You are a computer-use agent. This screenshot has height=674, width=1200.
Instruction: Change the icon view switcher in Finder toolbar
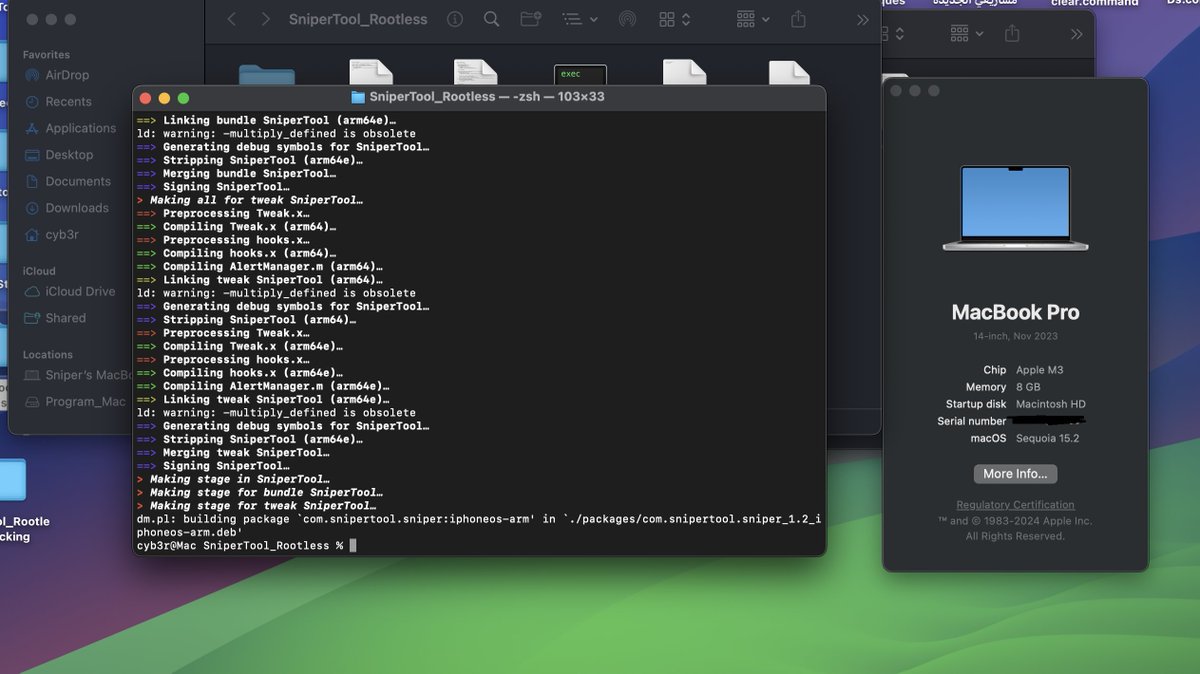click(676, 19)
